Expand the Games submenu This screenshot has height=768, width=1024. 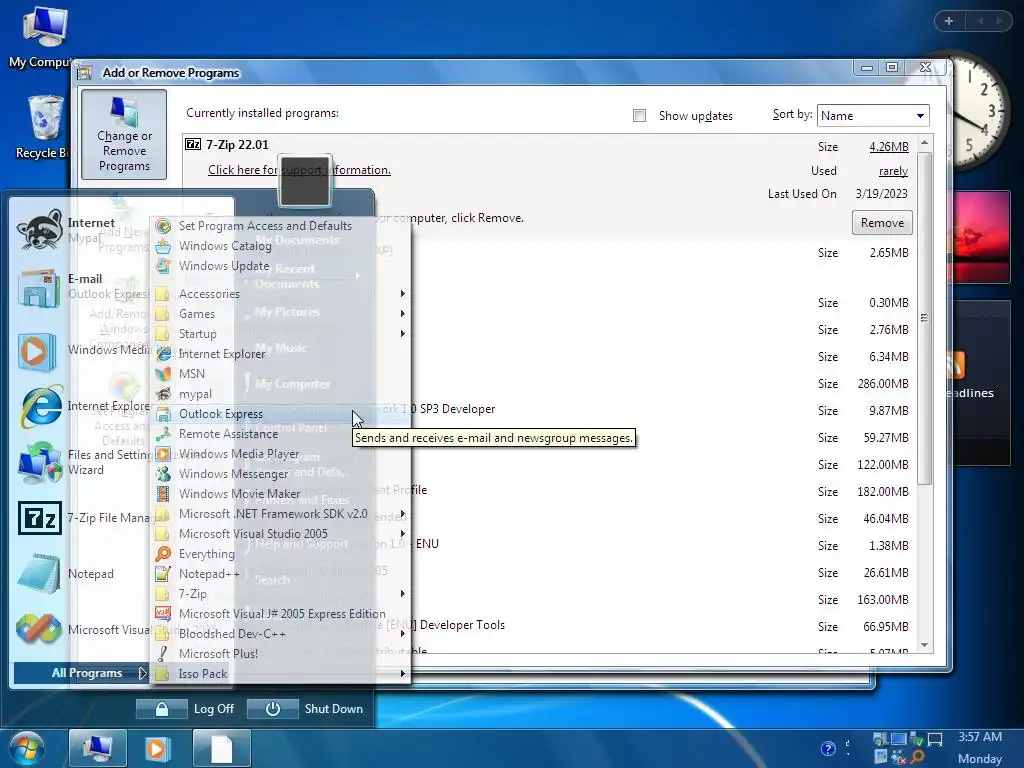281,314
